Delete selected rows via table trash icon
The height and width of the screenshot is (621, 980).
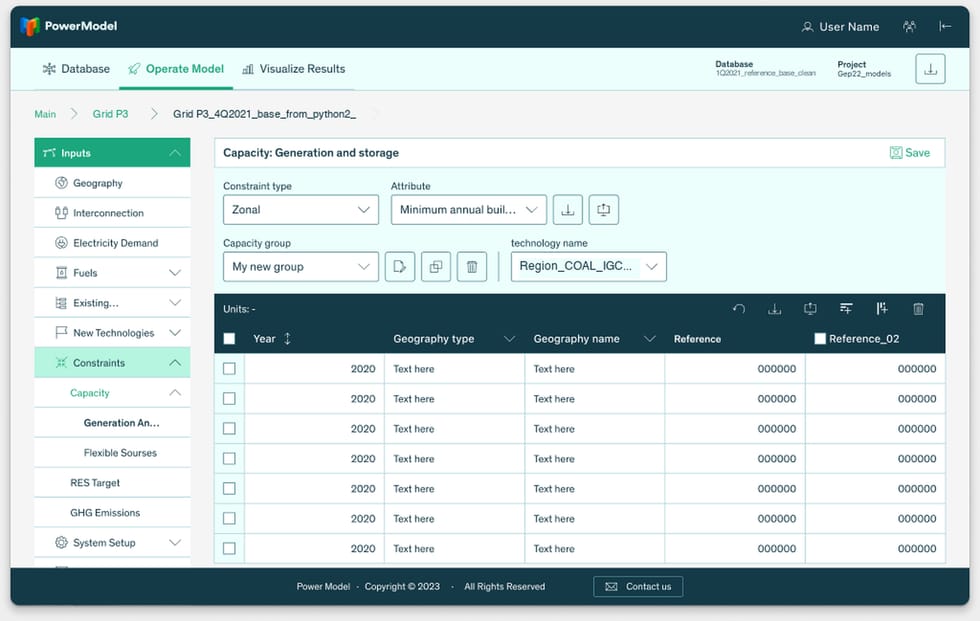click(x=918, y=309)
